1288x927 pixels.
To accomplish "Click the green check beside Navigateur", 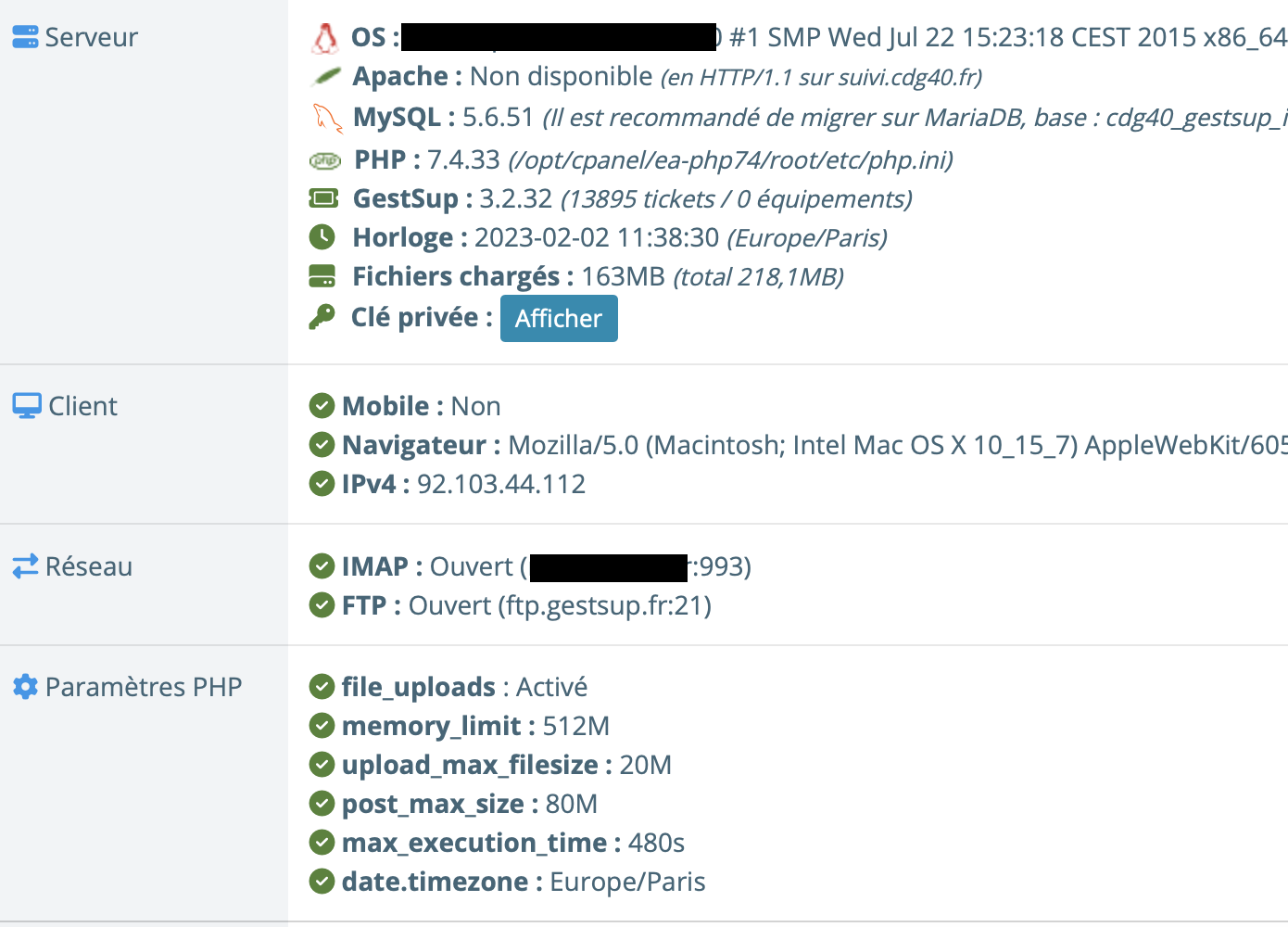I will pos(322,445).
